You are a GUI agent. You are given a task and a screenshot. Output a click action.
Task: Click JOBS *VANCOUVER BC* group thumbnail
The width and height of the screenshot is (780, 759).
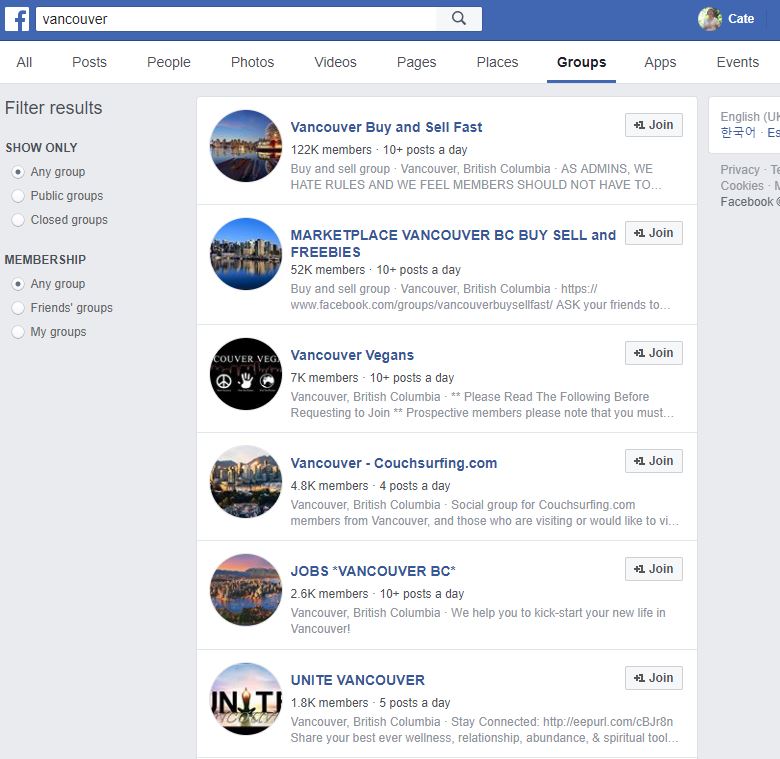(246, 590)
